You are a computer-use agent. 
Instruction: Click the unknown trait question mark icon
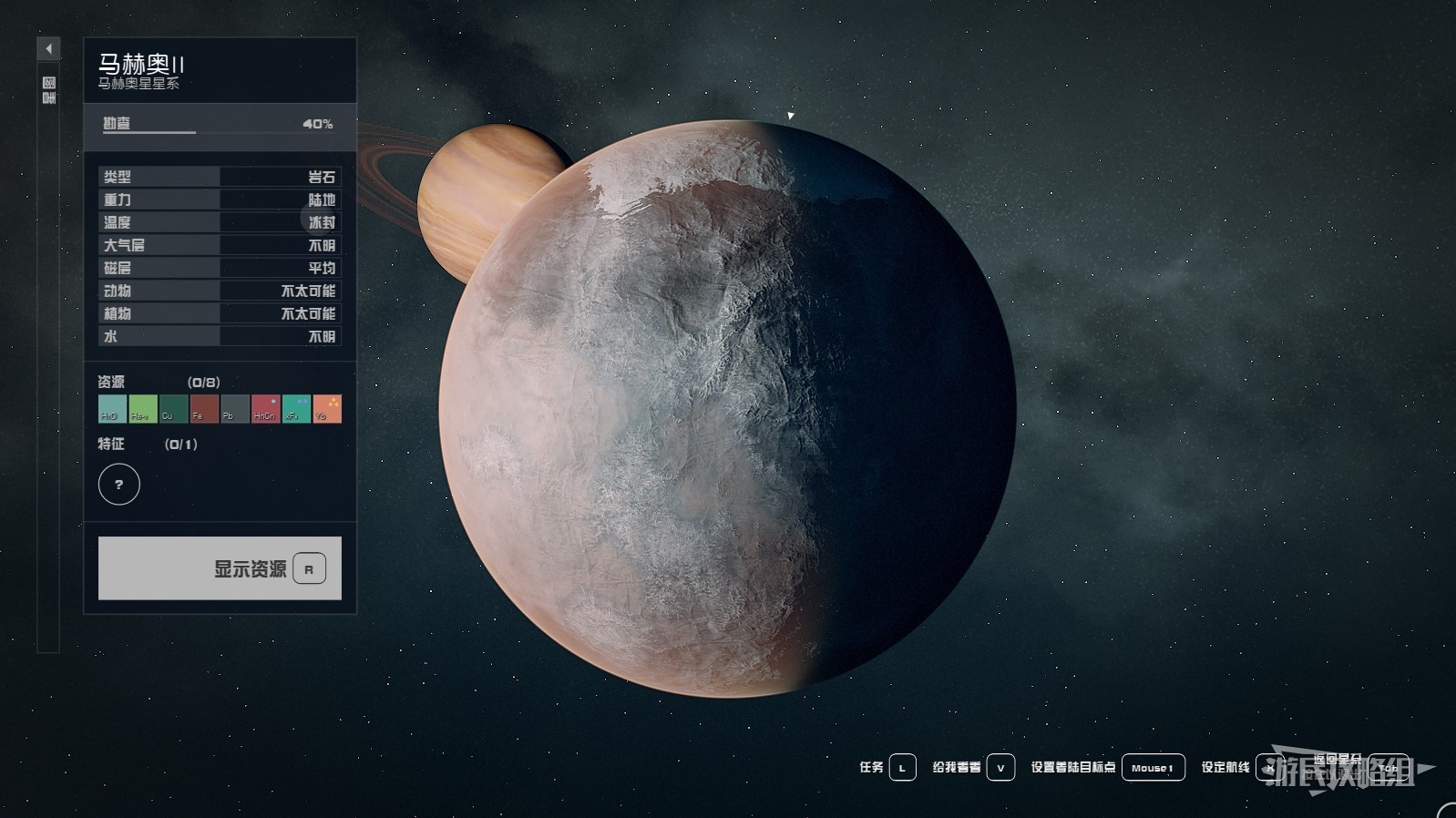[x=119, y=484]
